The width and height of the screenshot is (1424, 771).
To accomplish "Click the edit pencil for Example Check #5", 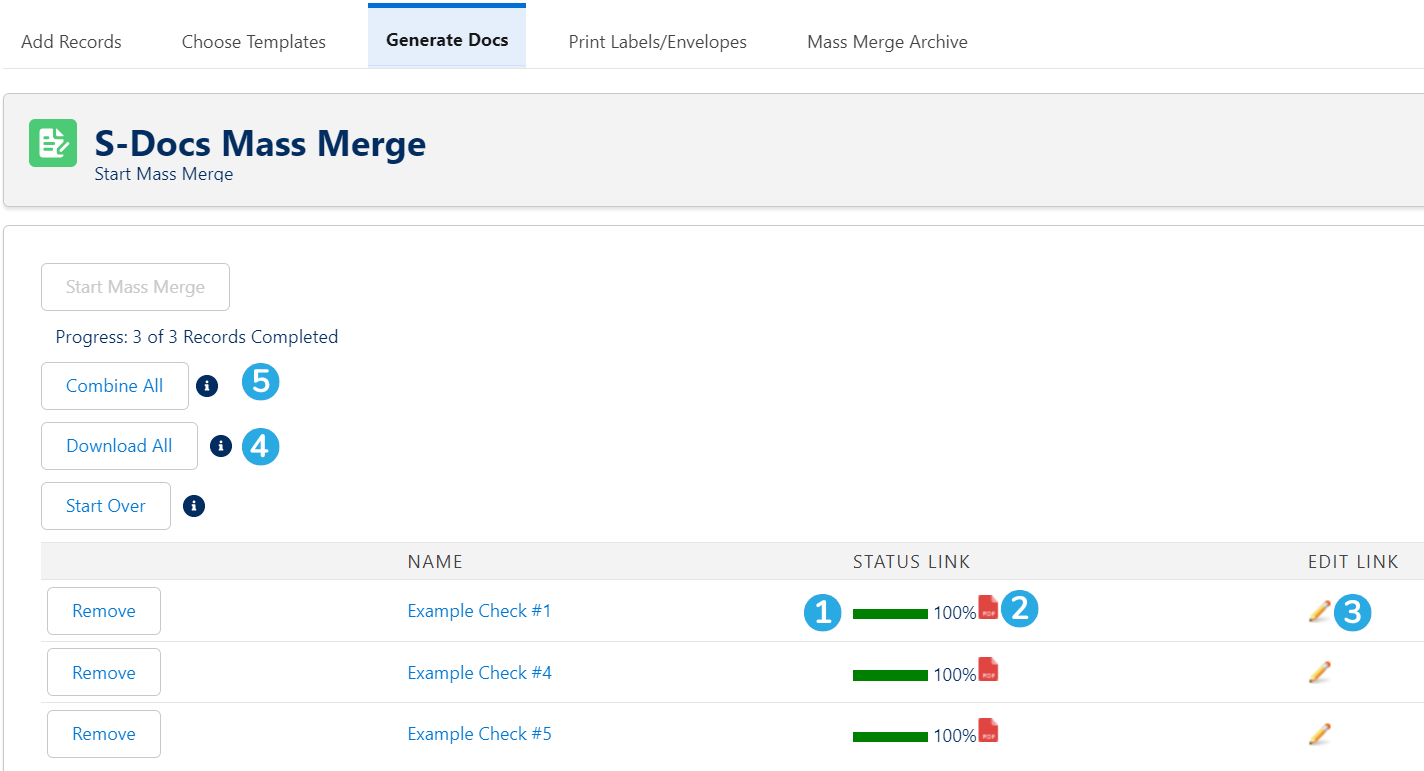I will [x=1319, y=734].
